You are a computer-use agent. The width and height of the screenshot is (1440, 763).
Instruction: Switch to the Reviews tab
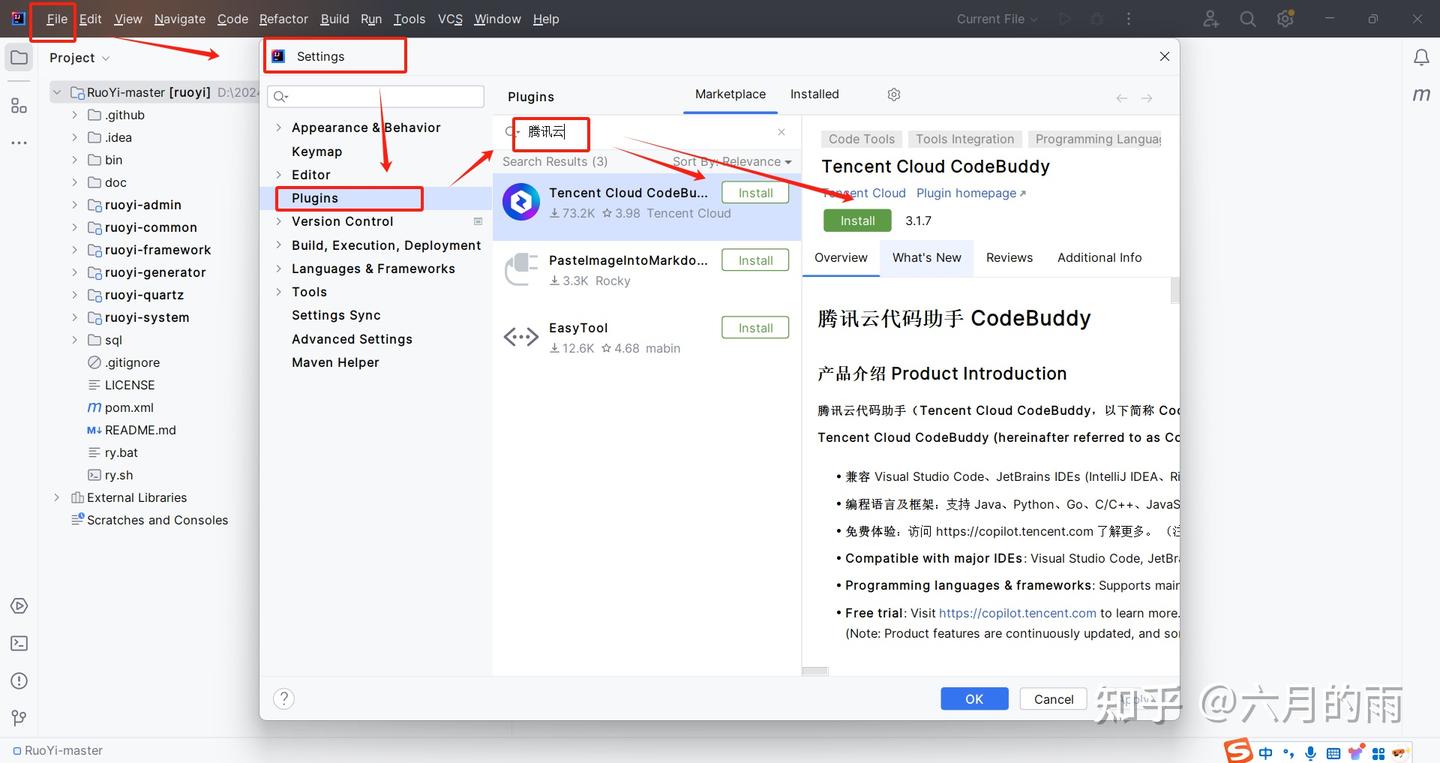(x=1009, y=257)
